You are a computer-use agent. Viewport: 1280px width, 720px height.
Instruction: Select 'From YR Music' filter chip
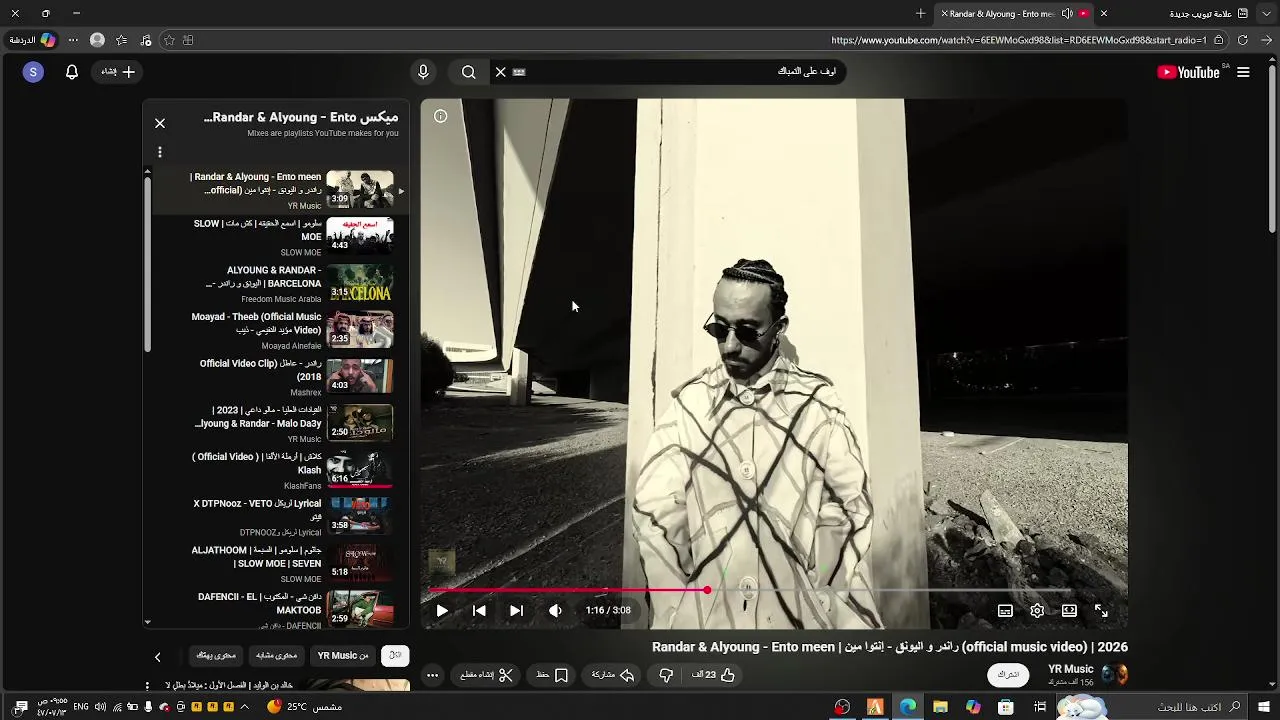(x=343, y=656)
